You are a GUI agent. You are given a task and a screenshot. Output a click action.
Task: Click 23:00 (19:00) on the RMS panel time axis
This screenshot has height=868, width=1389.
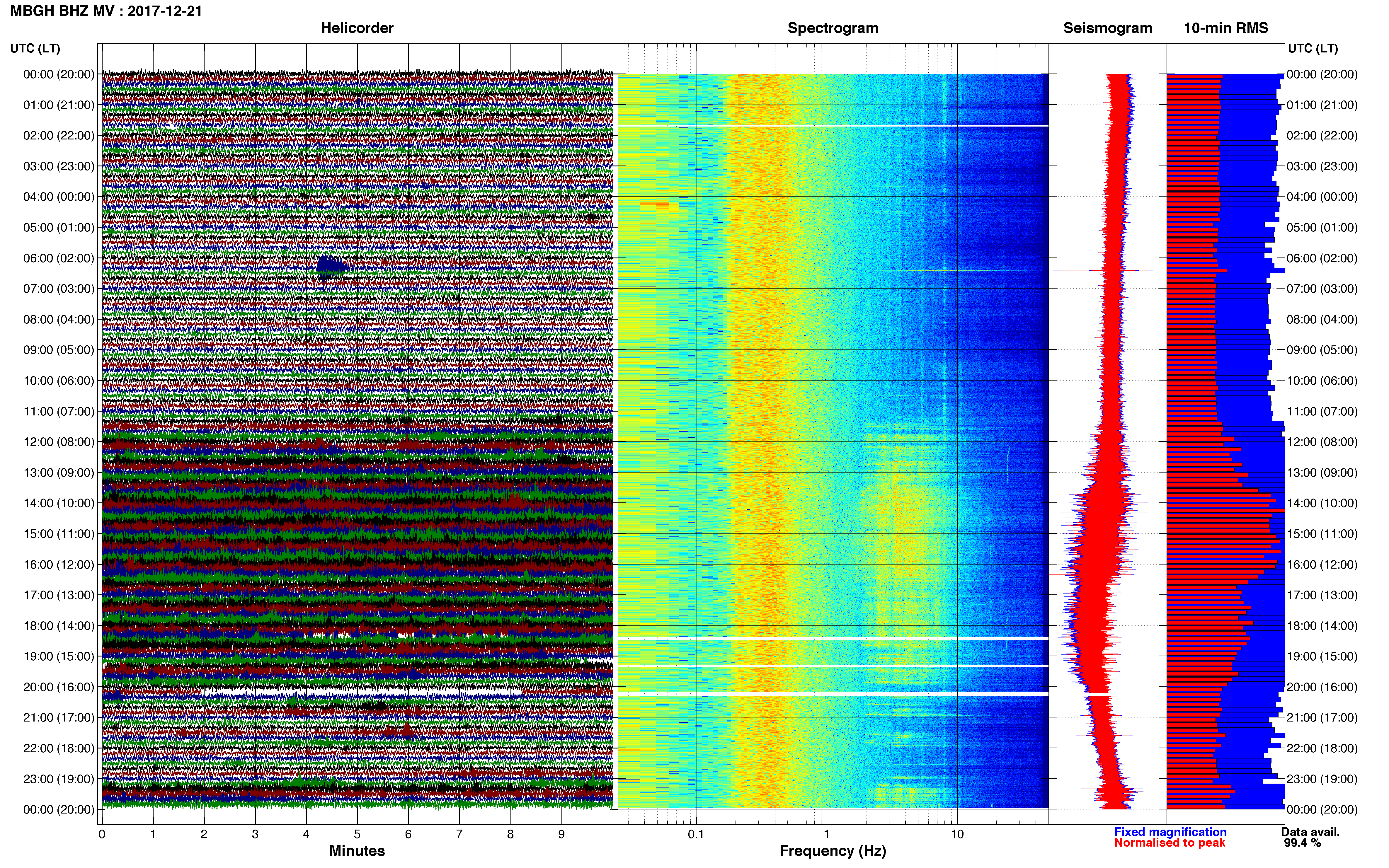click(1322, 779)
